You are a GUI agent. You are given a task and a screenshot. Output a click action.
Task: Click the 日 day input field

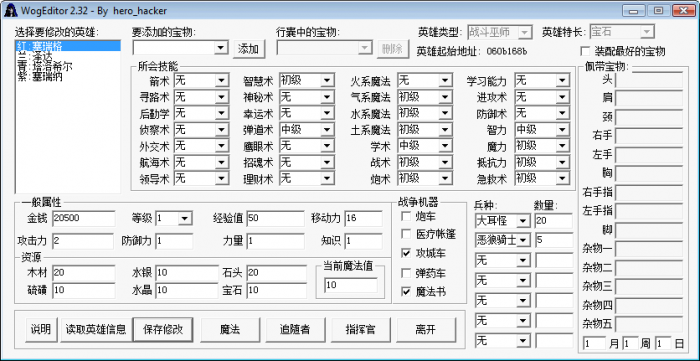[x=663, y=344]
